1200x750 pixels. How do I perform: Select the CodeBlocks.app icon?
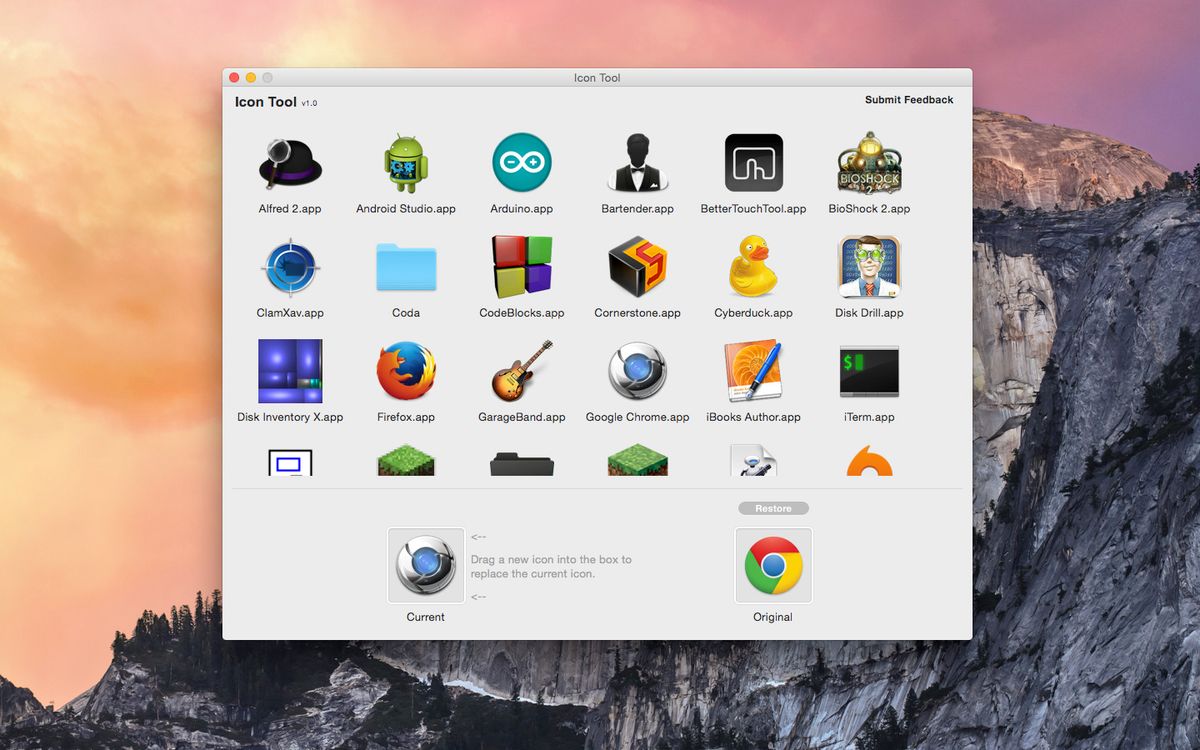click(x=521, y=267)
